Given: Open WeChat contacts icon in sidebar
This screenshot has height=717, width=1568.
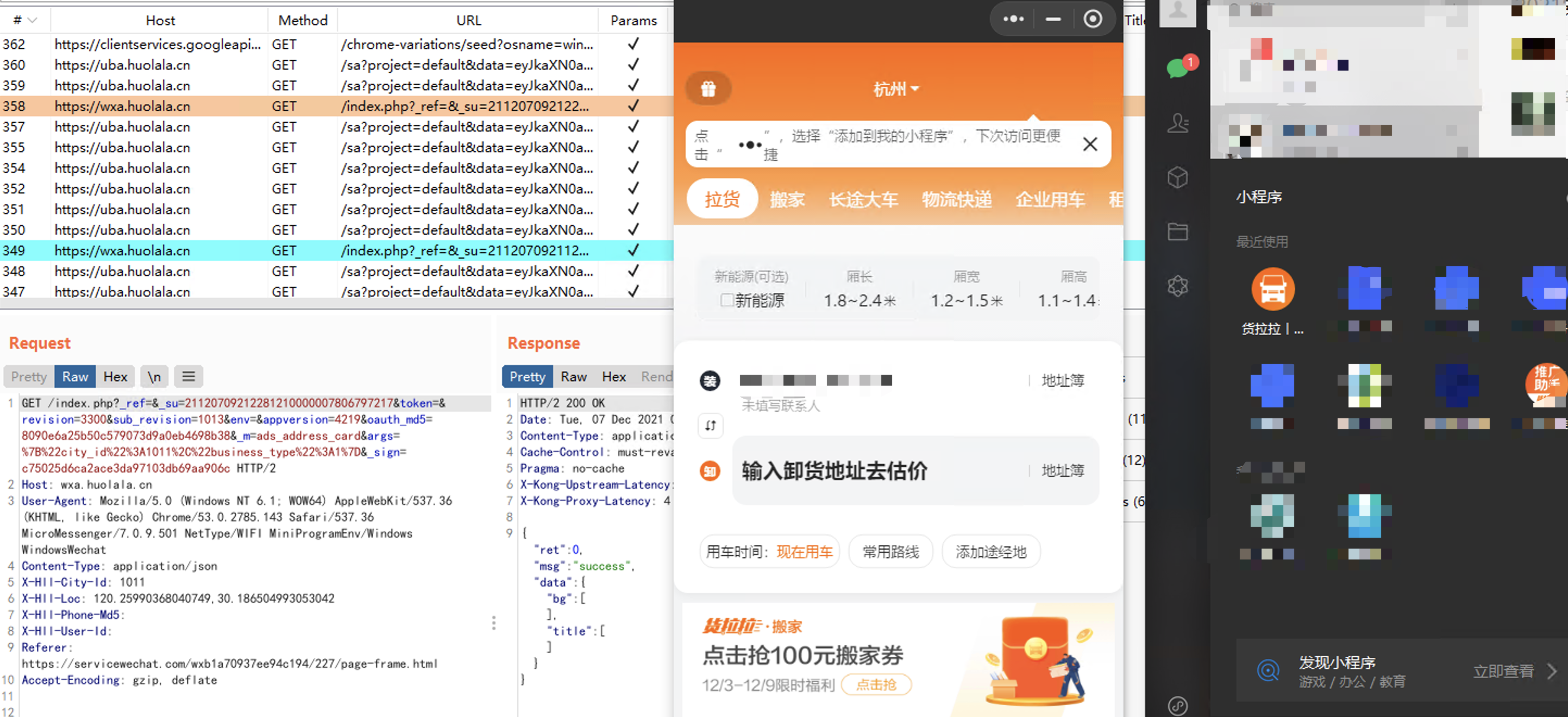Looking at the screenshot, I should click(x=1178, y=123).
